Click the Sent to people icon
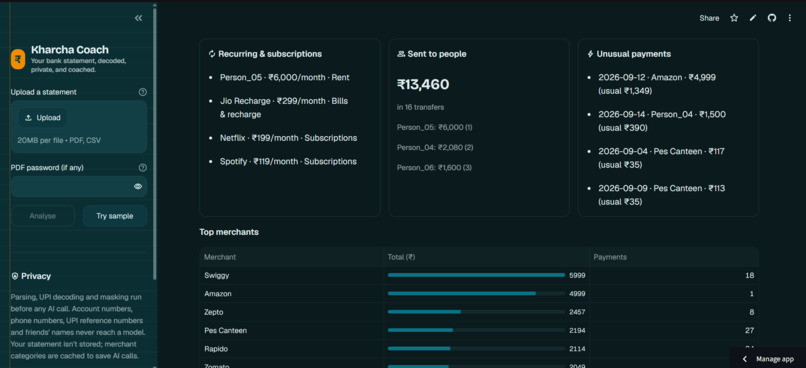Viewport: 806px width, 368px height. coord(401,53)
